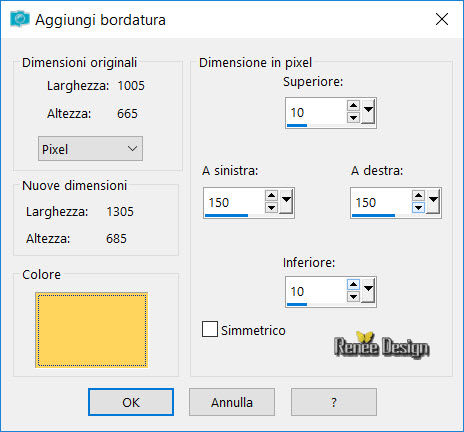Open A sinistra slider popup arrow
464x432 pixels.
[x=286, y=201]
